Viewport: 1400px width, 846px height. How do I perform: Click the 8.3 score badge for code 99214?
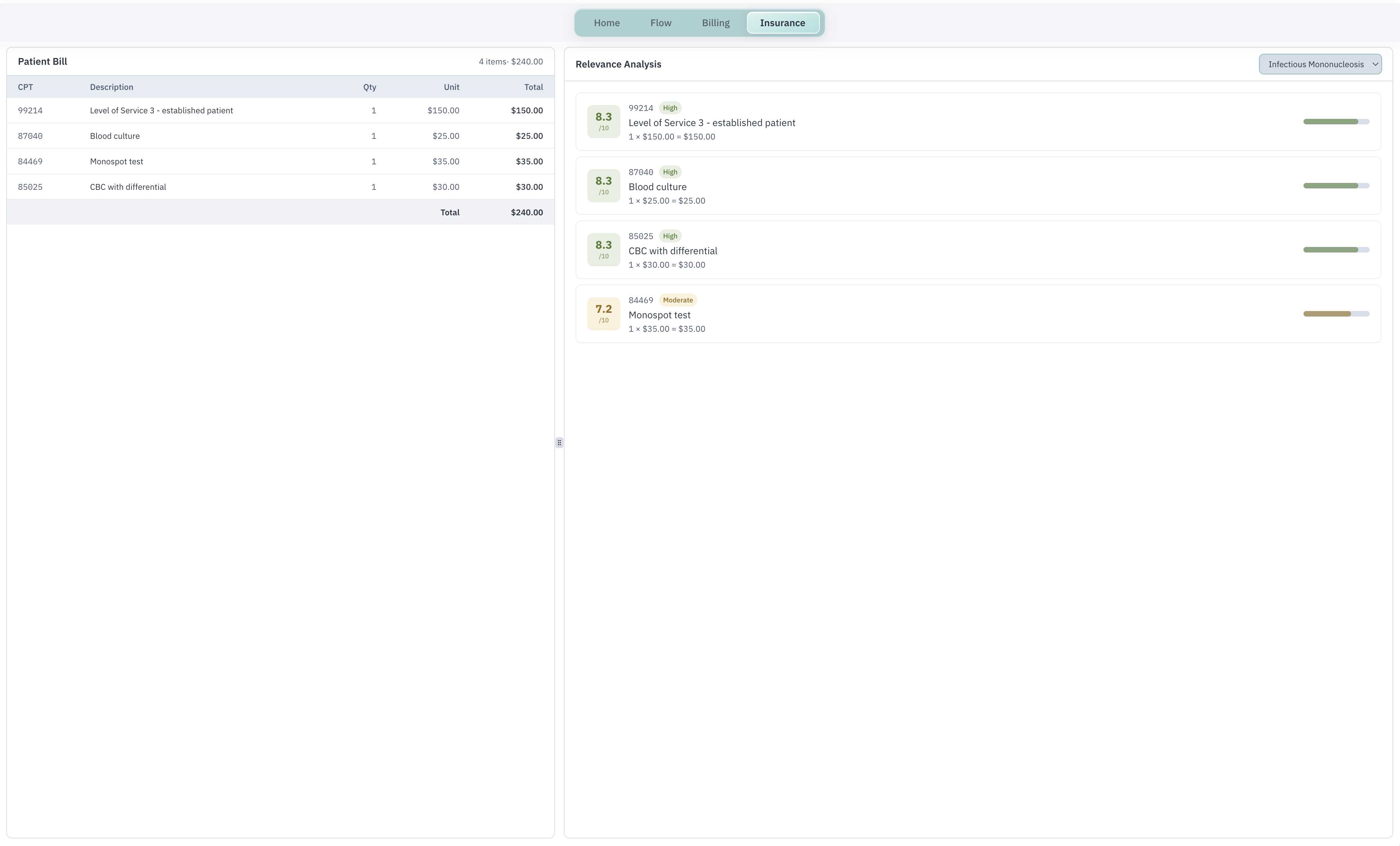(x=603, y=121)
